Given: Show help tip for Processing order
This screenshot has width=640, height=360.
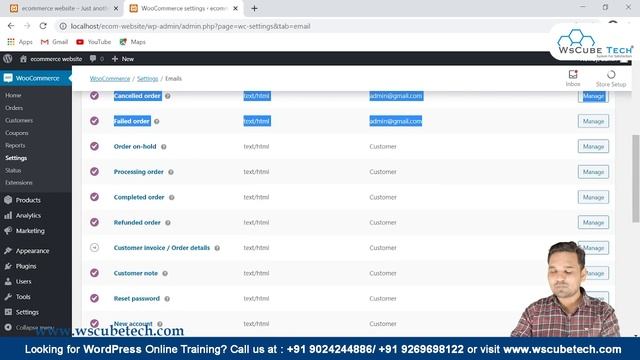Looking at the screenshot, I should pos(171,172).
